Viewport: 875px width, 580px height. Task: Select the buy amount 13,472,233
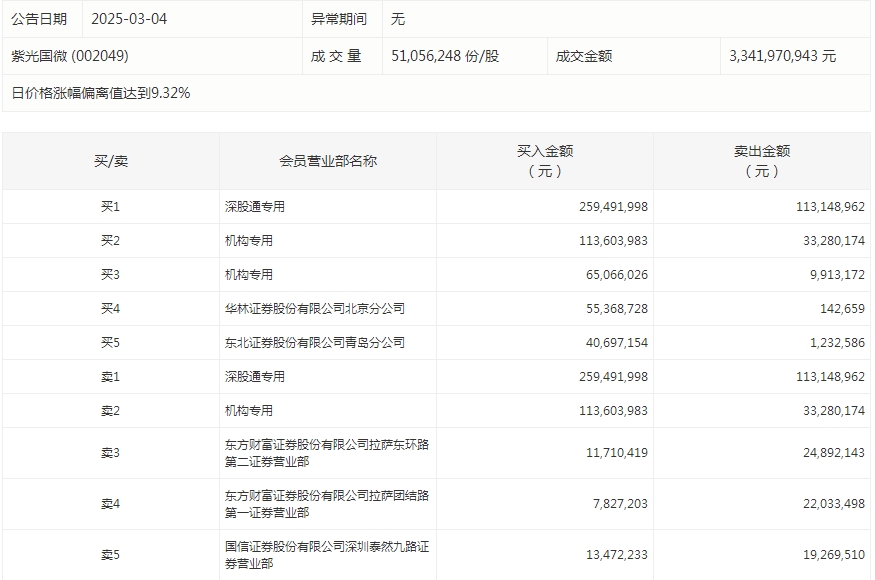pos(617,555)
